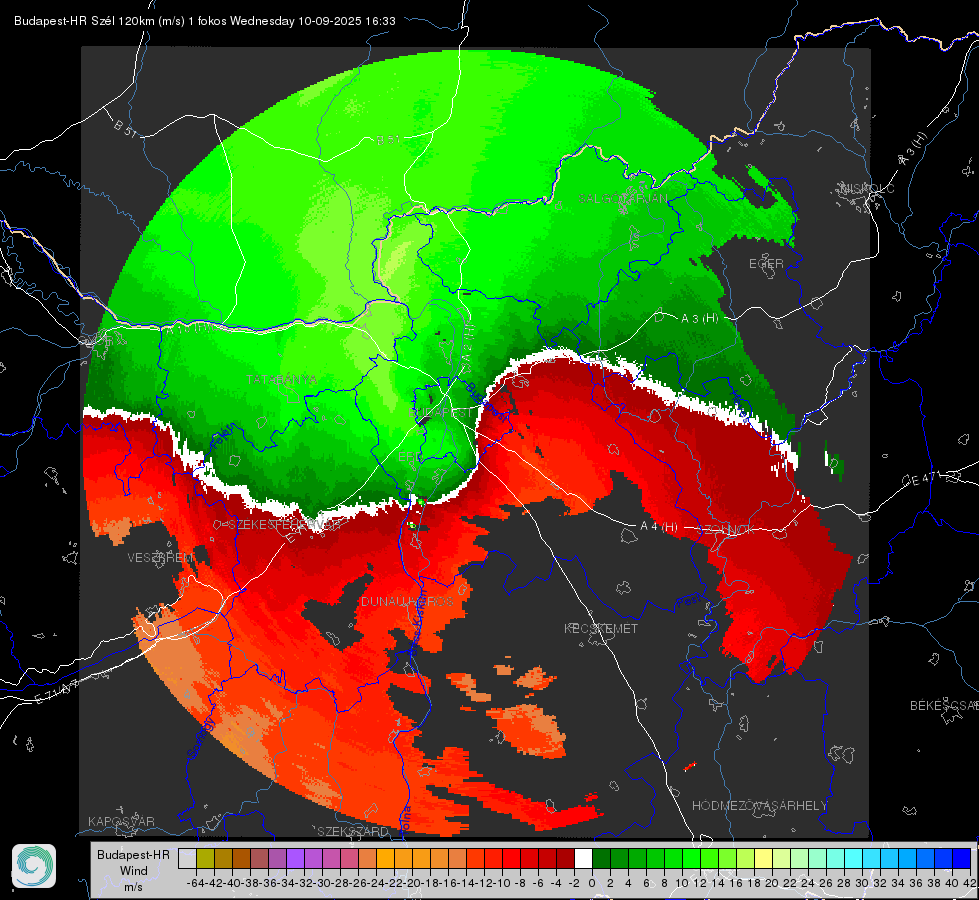Click the 'Pest' county label
This screenshot has height=900, width=979.
[x=688, y=601]
